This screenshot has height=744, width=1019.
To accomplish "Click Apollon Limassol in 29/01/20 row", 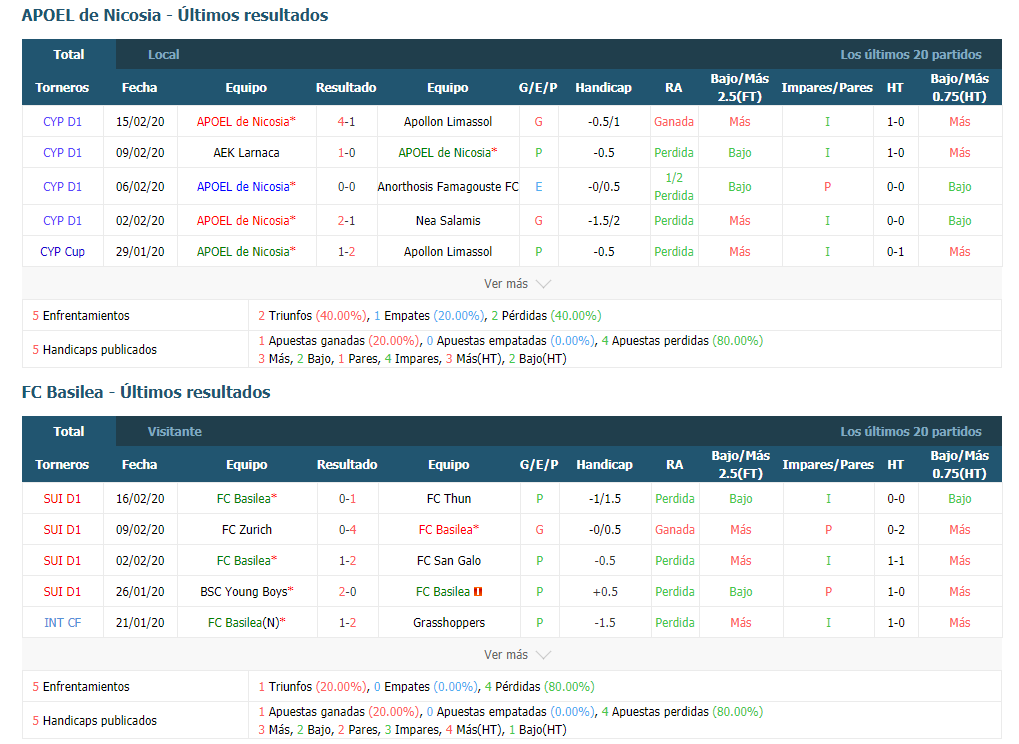I will click(448, 251).
